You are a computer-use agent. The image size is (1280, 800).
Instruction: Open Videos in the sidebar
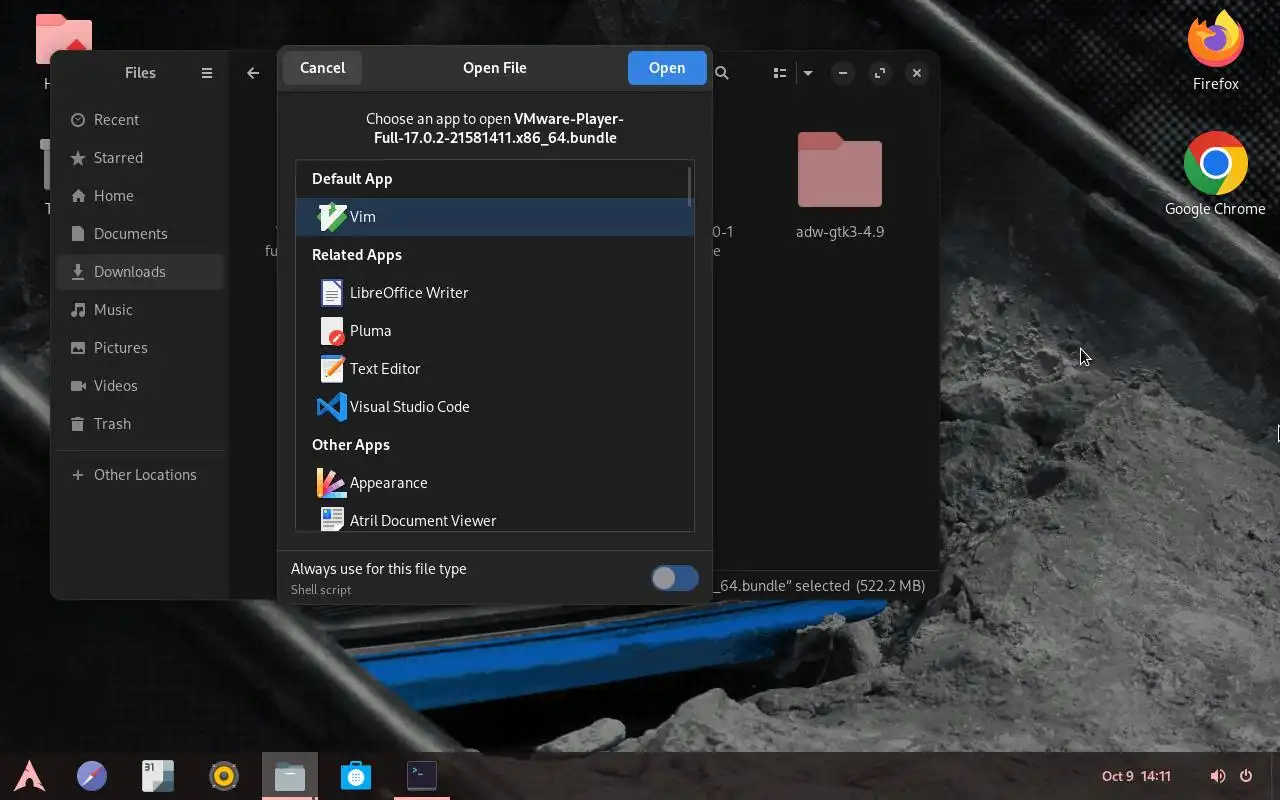point(140,386)
